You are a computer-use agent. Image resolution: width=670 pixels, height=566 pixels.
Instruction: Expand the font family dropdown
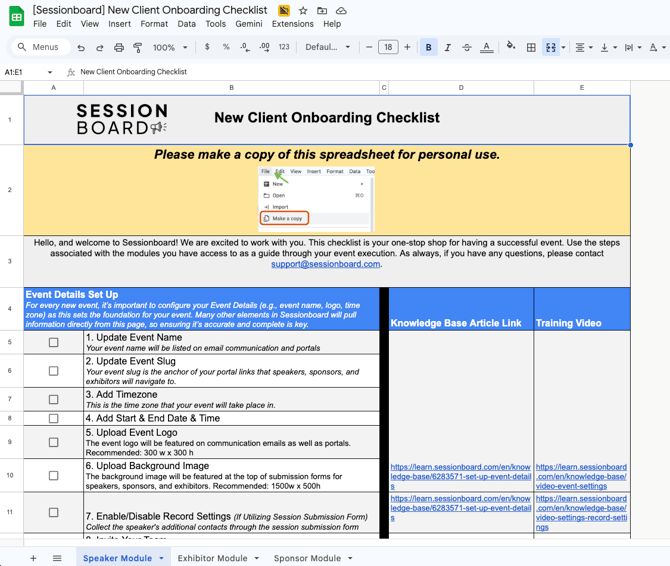tap(328, 47)
